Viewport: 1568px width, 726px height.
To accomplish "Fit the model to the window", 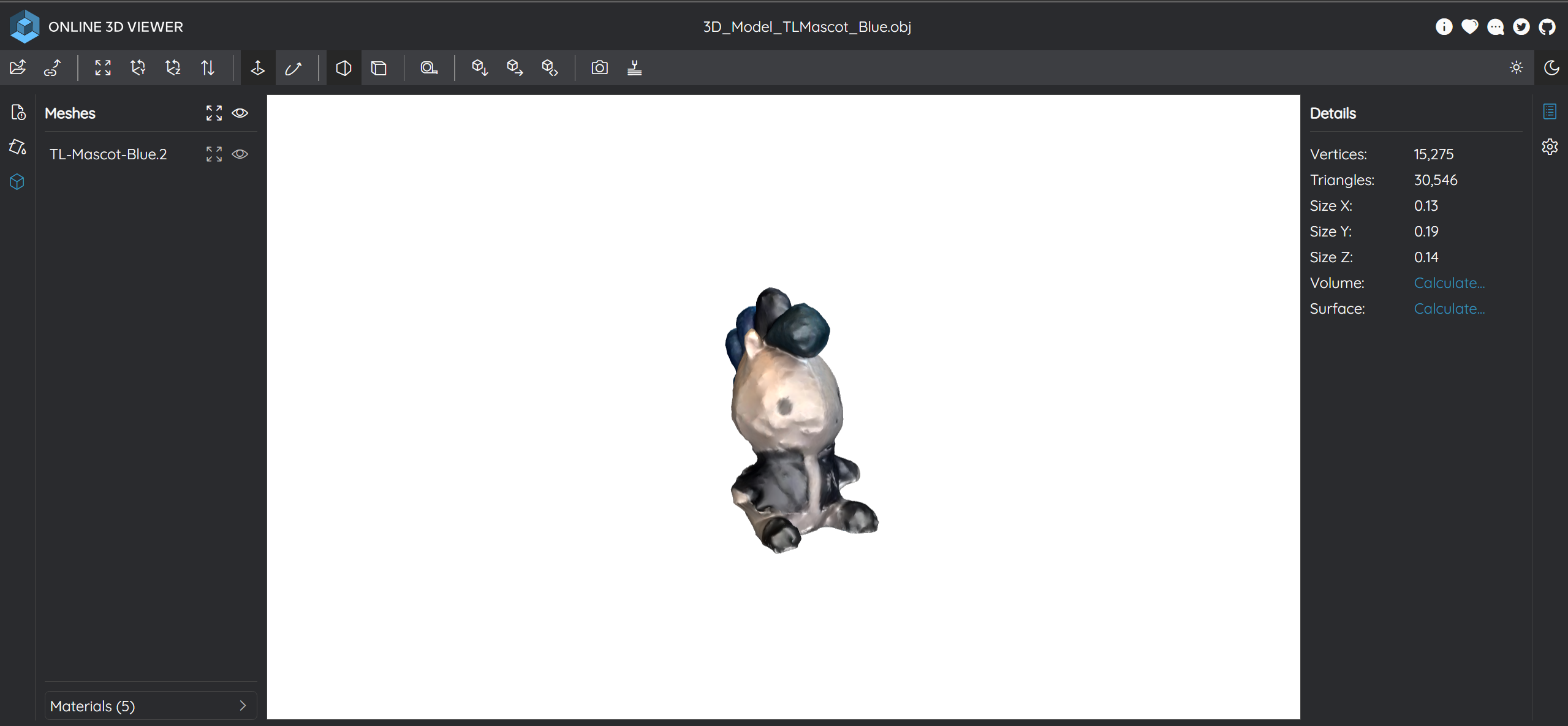I will click(102, 67).
